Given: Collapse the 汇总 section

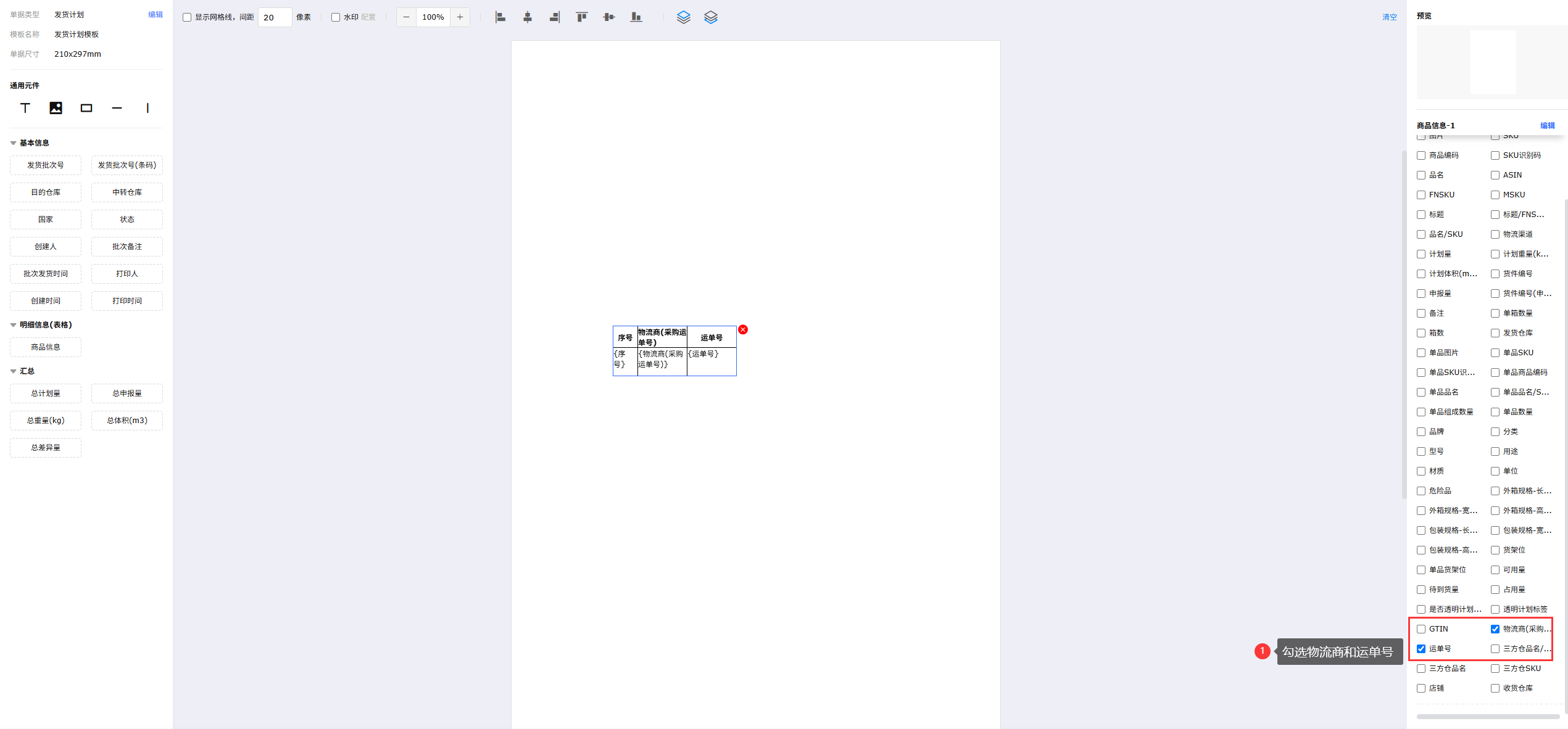Looking at the screenshot, I should point(14,371).
